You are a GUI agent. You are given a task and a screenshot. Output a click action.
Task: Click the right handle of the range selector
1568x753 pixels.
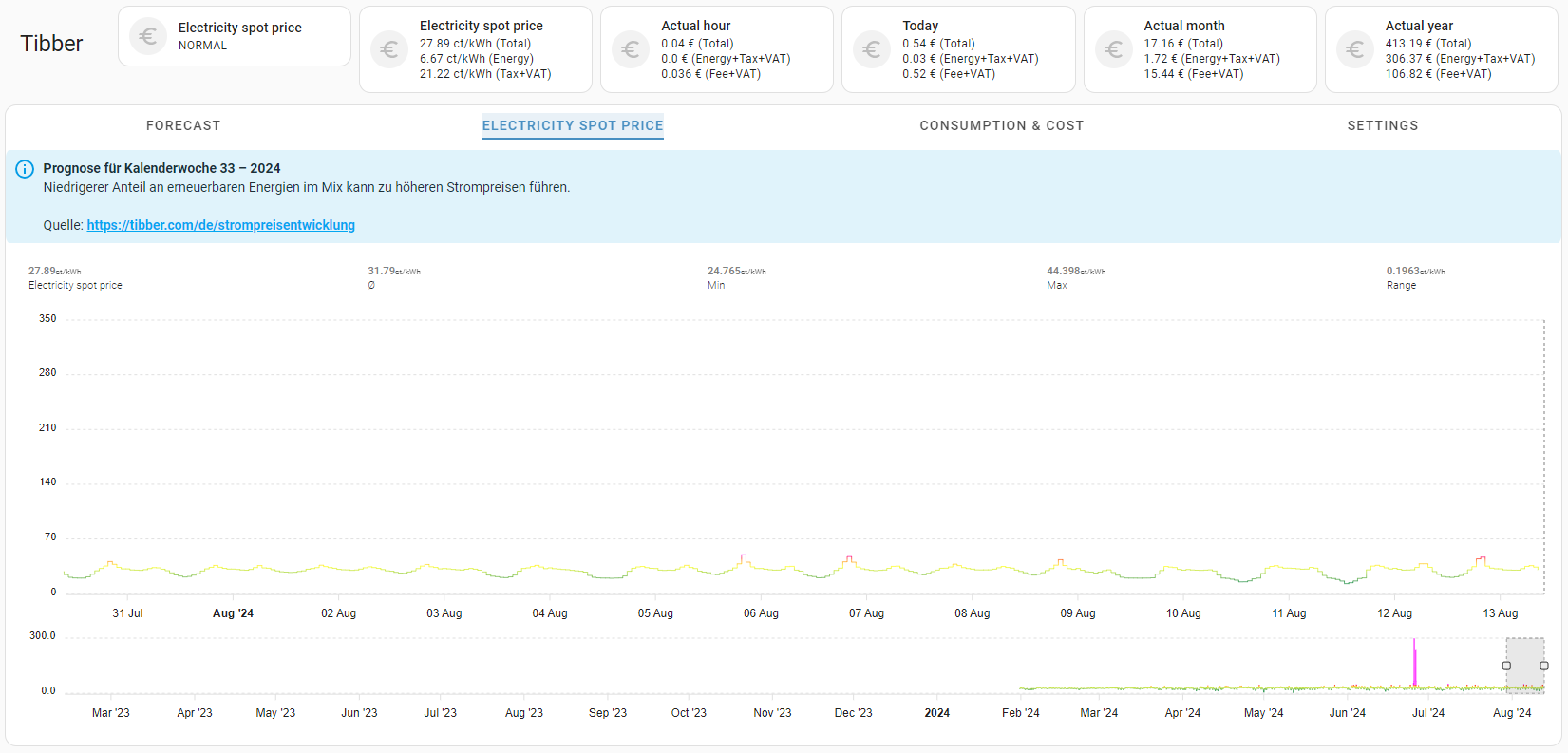point(1544,666)
